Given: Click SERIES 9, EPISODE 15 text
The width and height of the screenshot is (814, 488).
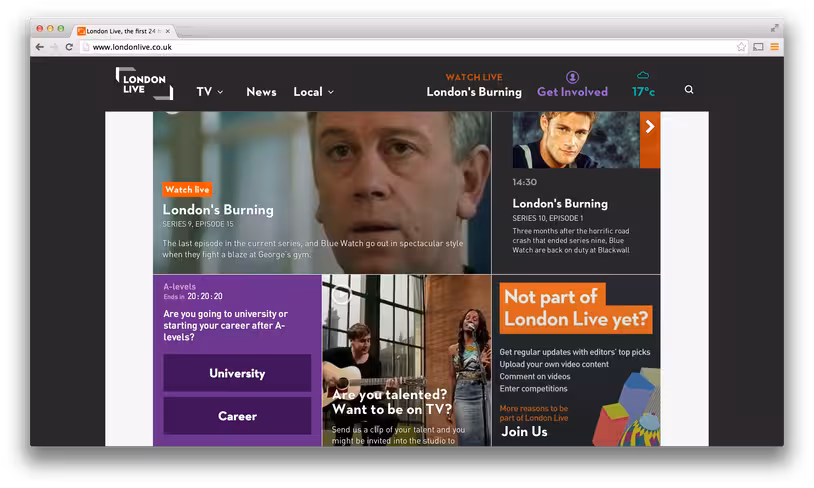Looking at the screenshot, I should click(x=198, y=224).
